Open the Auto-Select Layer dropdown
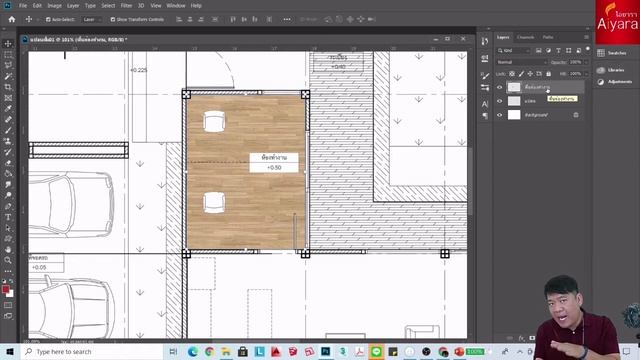 tap(91, 19)
